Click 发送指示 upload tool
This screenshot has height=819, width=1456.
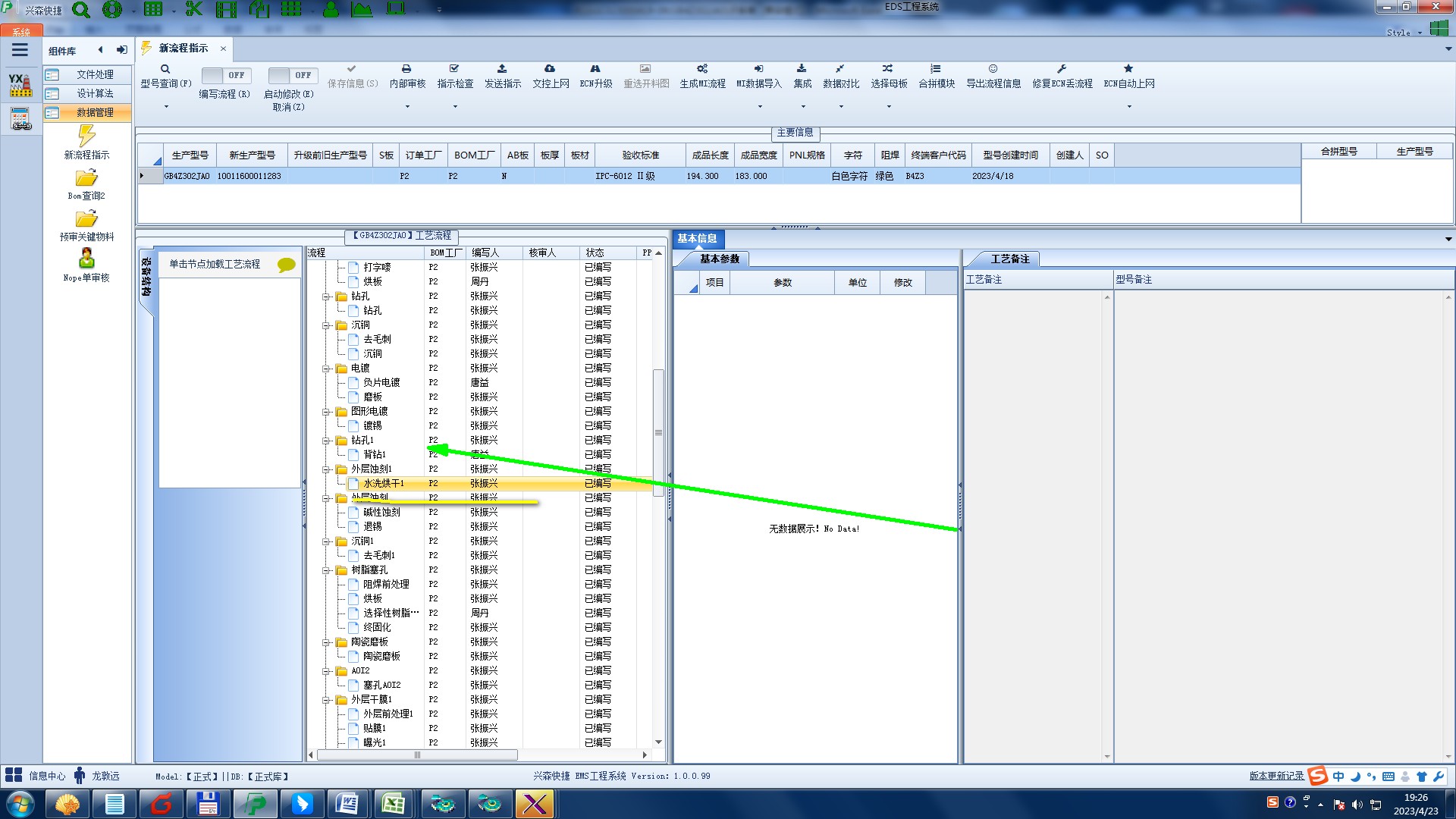click(x=503, y=76)
